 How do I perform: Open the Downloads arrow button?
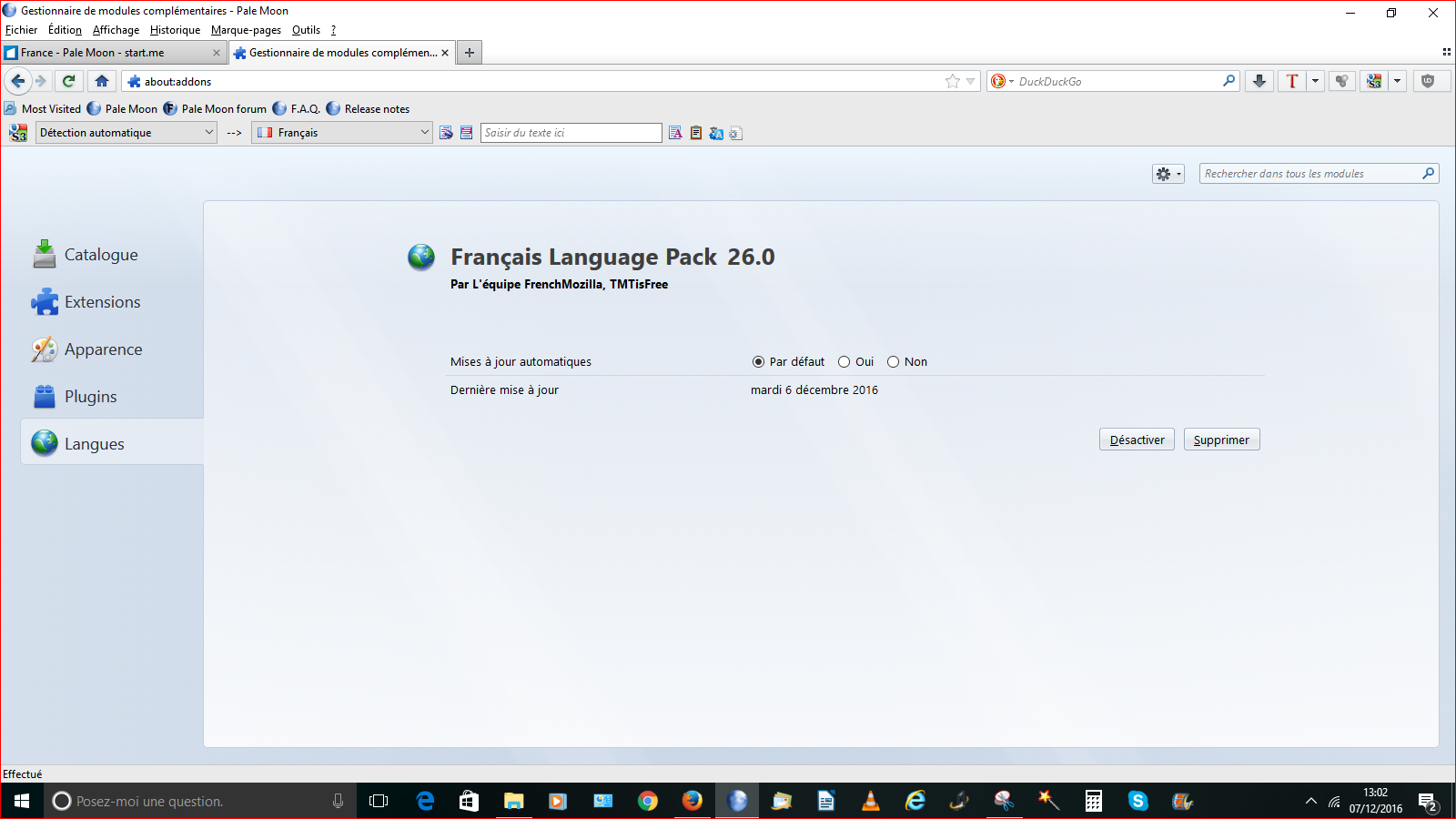tap(1259, 81)
